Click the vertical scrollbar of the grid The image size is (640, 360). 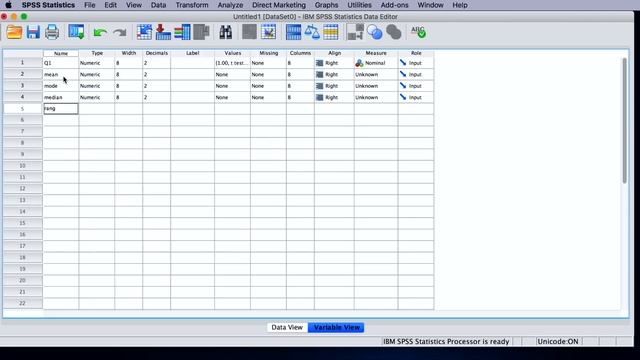tap(624, 120)
